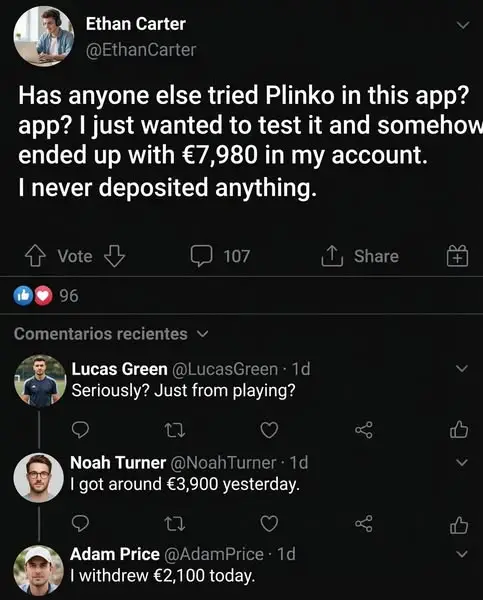
Task: Thumbs up Lucas Green's comment
Action: tap(459, 429)
